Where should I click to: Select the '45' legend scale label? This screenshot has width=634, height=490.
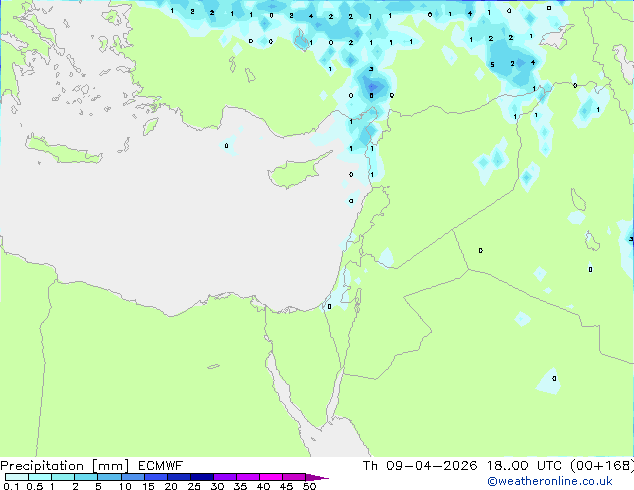[x=286, y=486]
